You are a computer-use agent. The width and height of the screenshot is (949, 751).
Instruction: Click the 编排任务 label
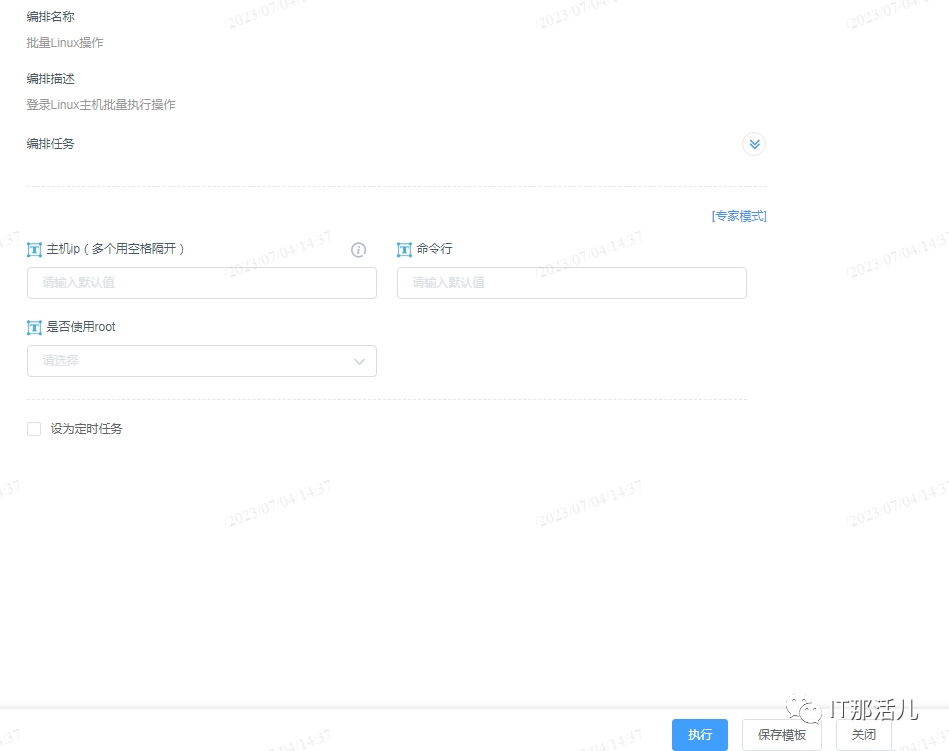(x=50, y=144)
